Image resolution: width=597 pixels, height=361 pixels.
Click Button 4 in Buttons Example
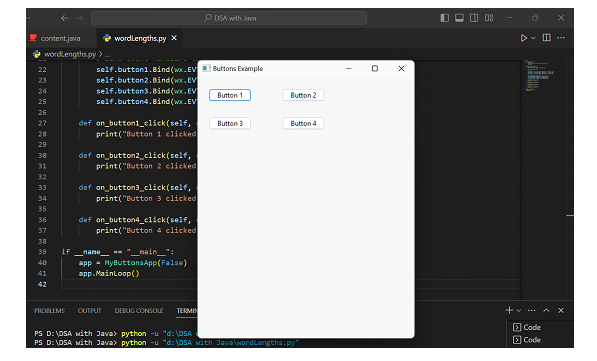[x=303, y=123]
